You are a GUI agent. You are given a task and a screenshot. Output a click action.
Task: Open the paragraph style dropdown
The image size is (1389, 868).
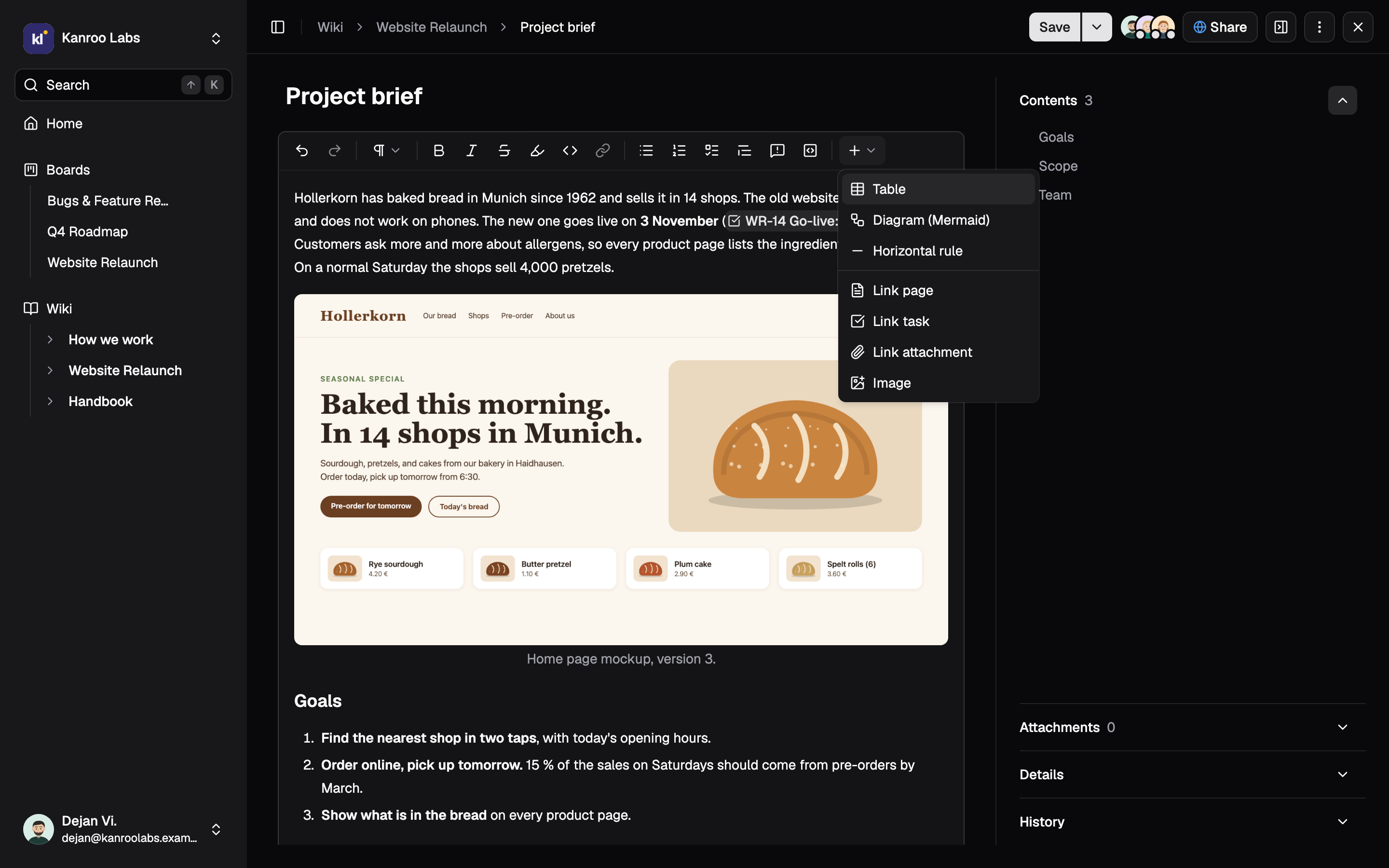click(387, 150)
